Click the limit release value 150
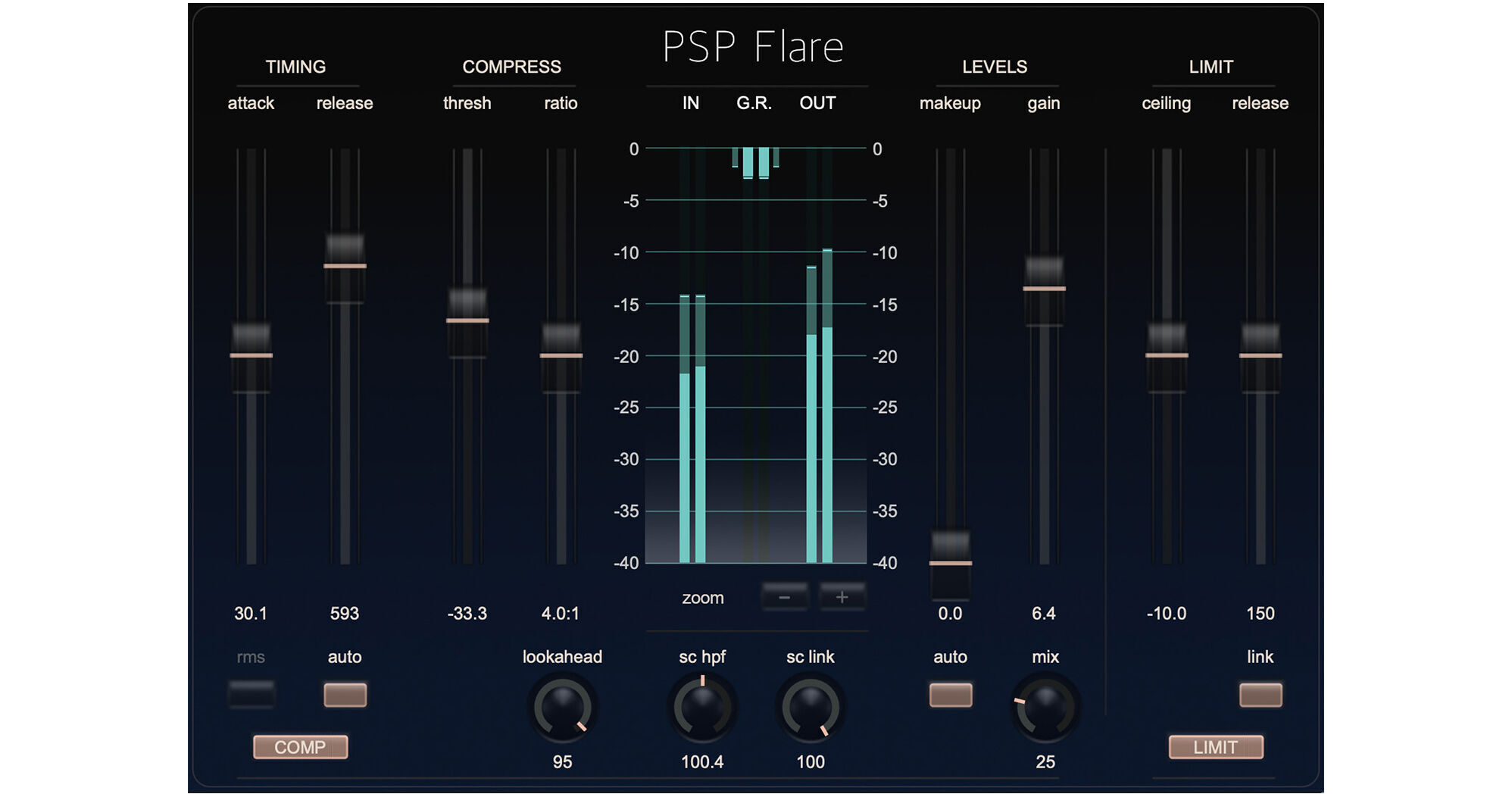This screenshot has width=1512, height=794. tap(1261, 613)
